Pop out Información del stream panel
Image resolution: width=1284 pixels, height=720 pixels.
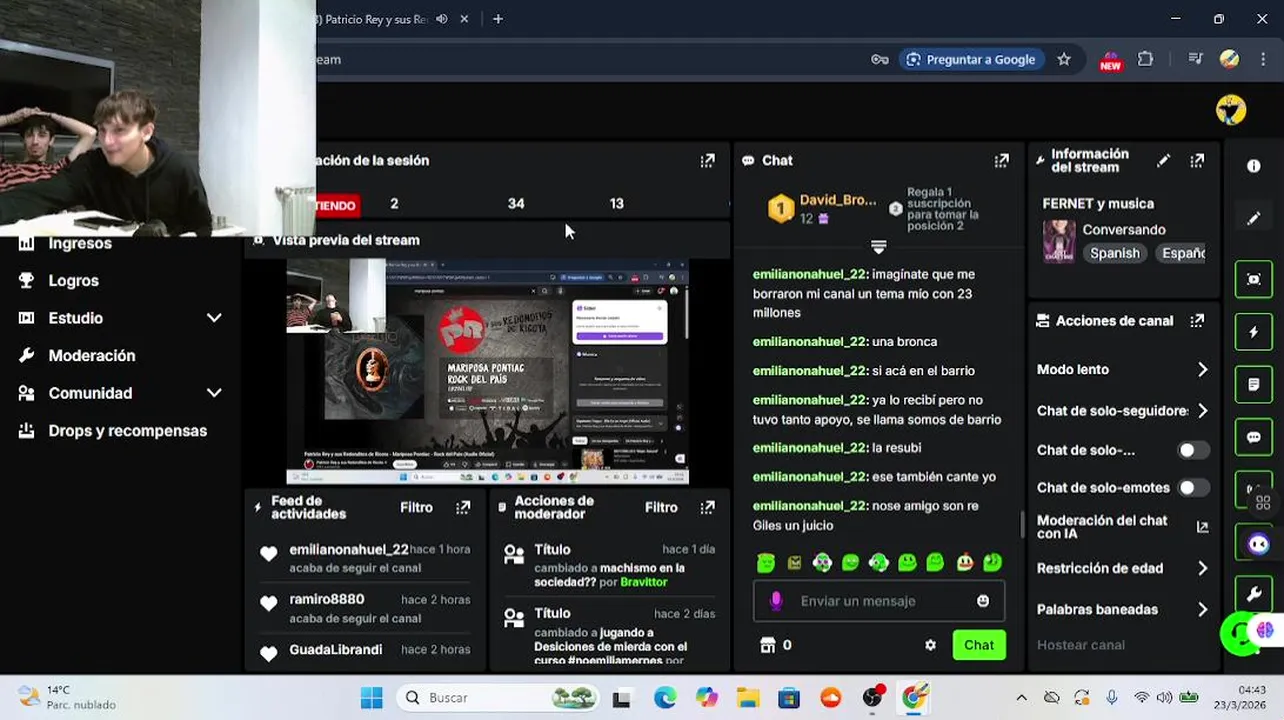1197,160
